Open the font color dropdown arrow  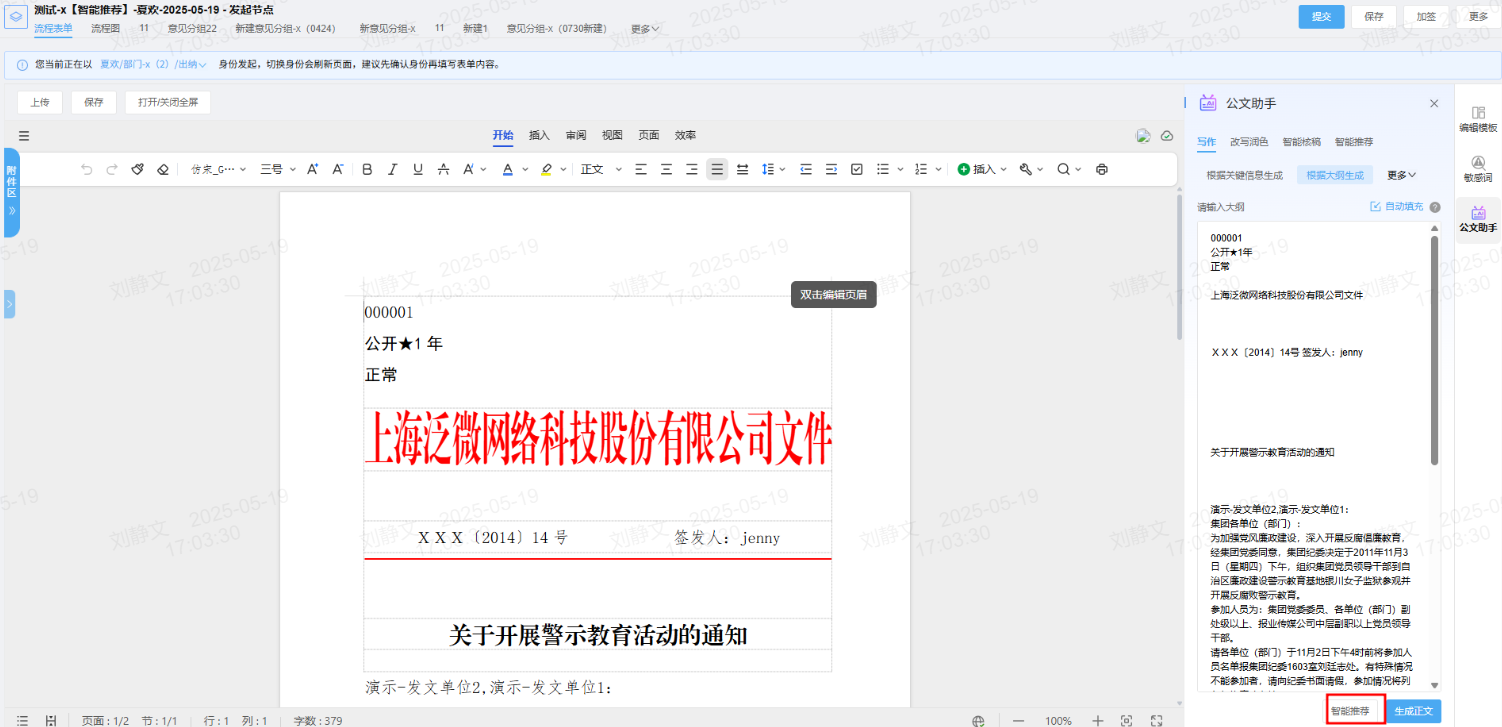524,169
